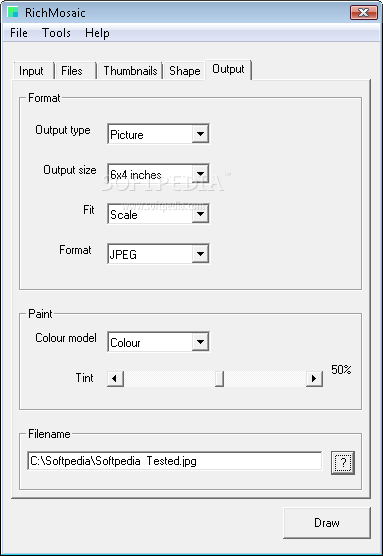The width and height of the screenshot is (383, 556).
Task: Open the Colour model dropdown
Action: 158,342
